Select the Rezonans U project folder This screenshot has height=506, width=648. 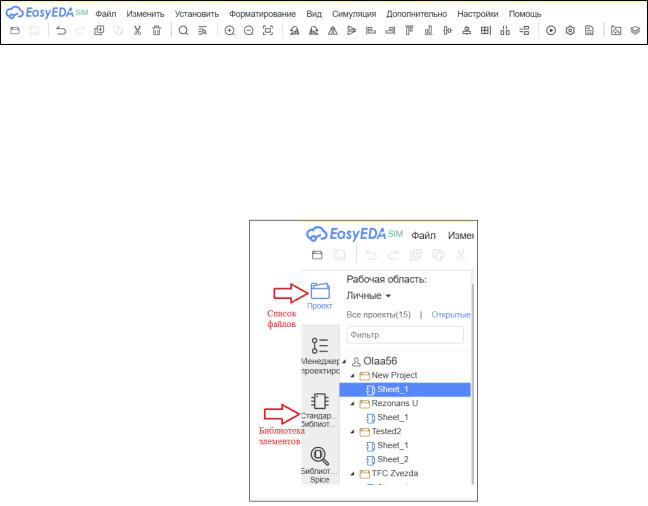[389, 403]
